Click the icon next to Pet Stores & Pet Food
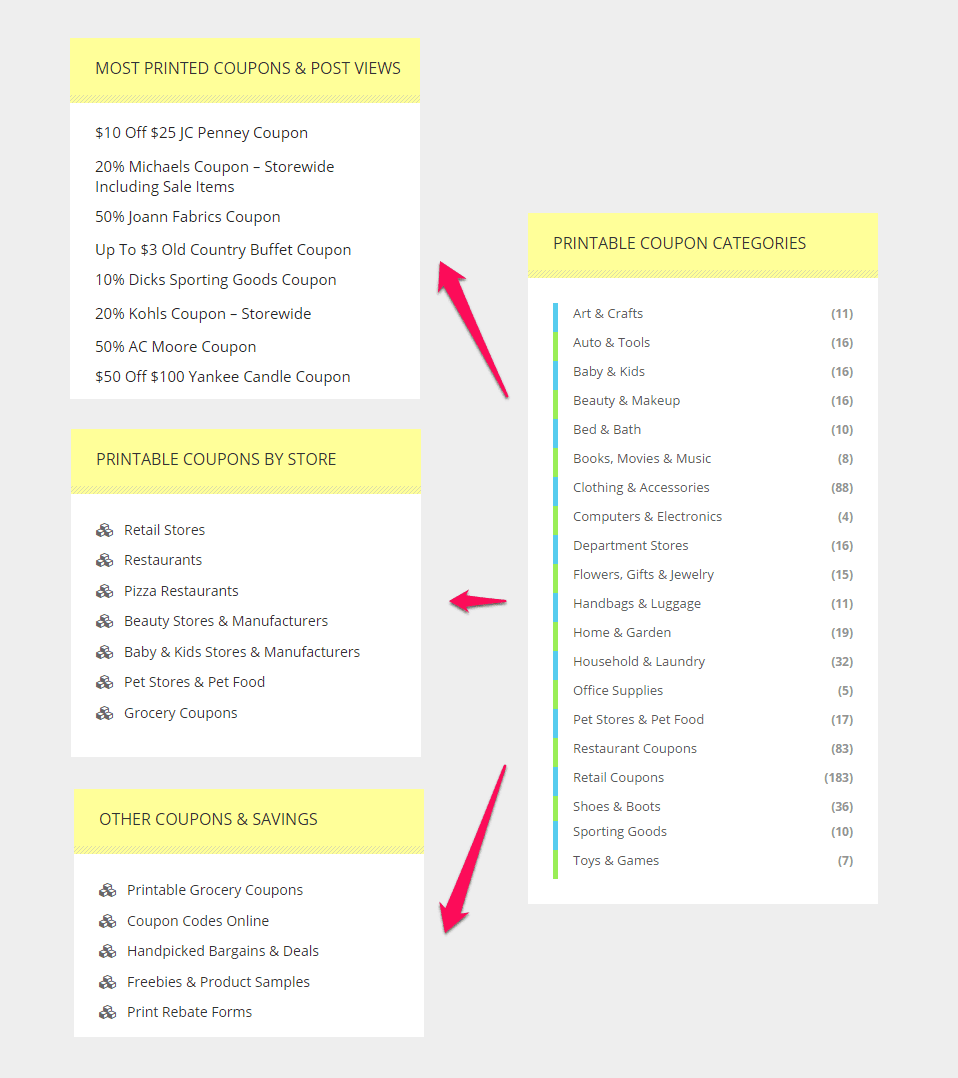The height and width of the screenshot is (1078, 958). (104, 682)
